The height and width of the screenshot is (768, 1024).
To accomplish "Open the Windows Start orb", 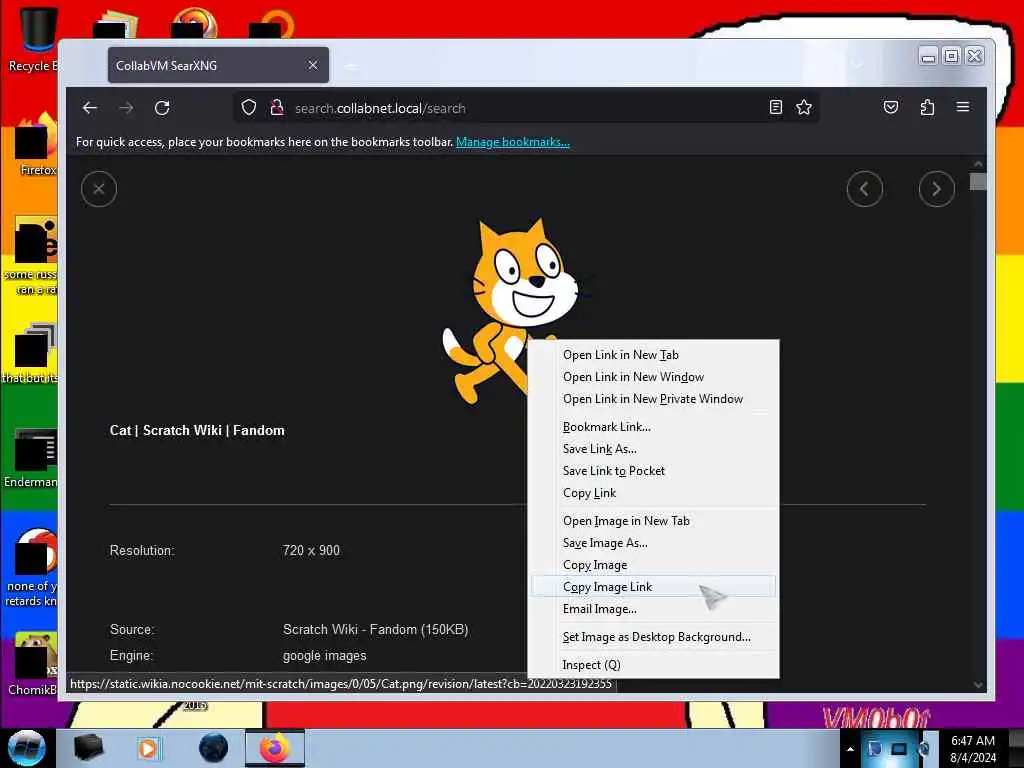I will pyautogui.click(x=27, y=748).
